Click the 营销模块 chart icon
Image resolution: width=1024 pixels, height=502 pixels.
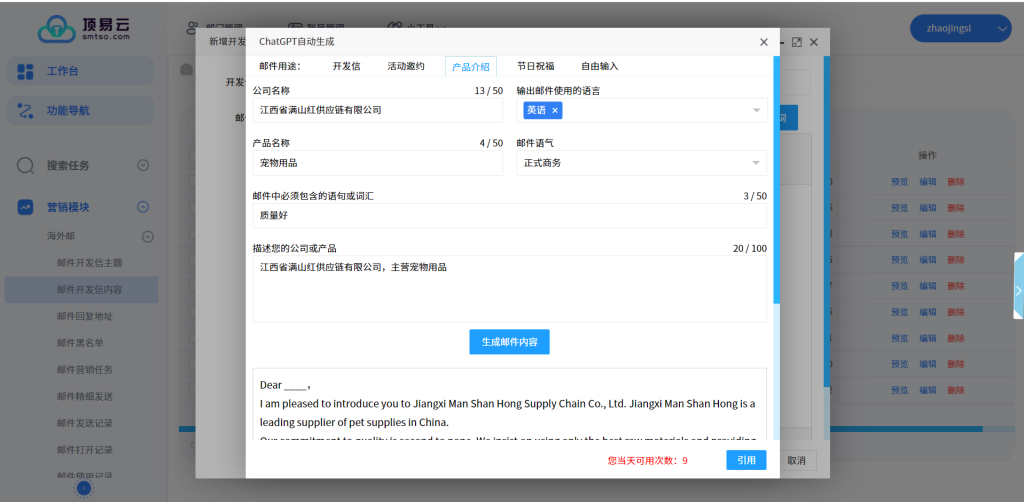click(26, 207)
